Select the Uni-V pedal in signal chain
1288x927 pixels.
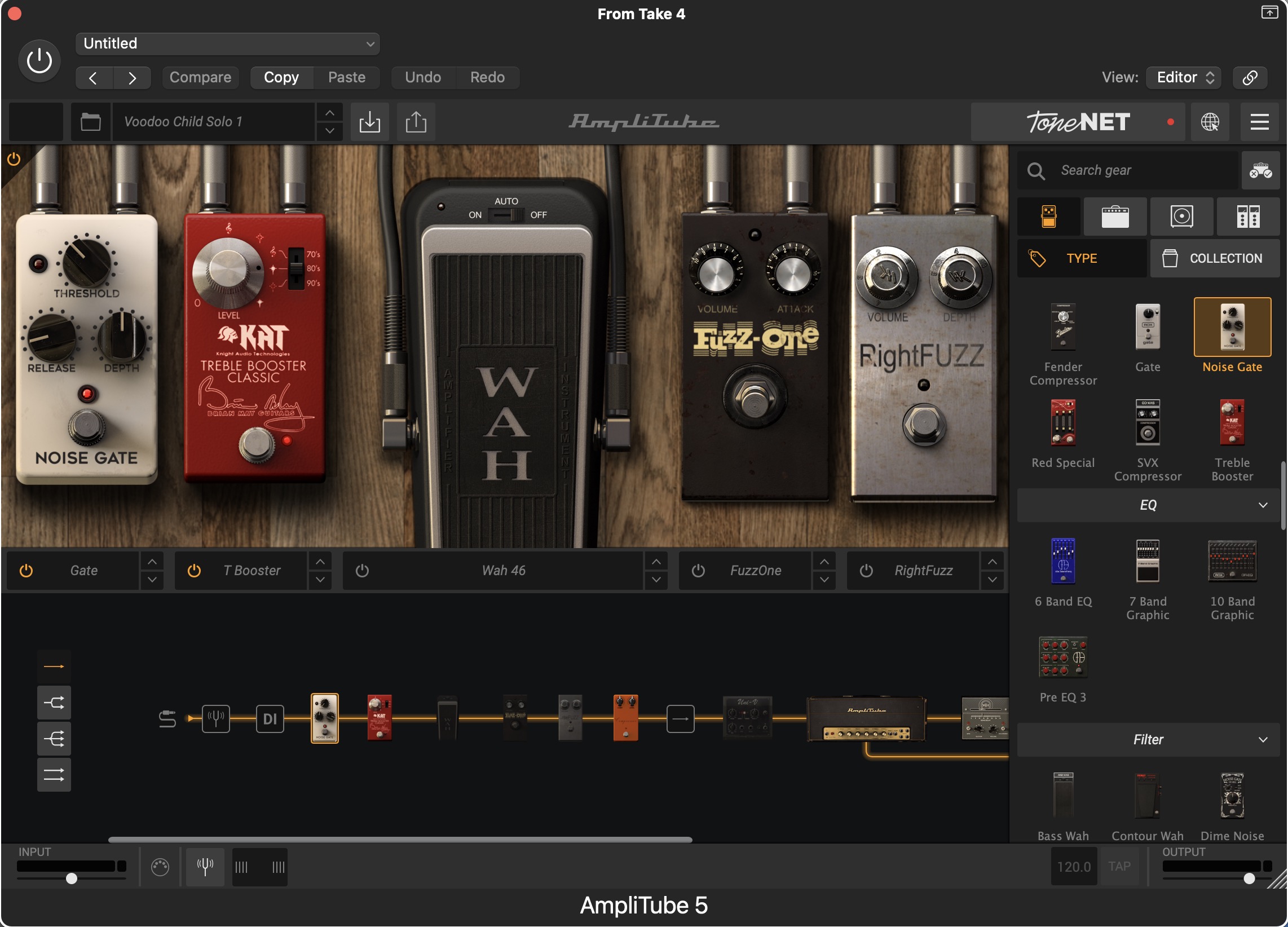pyautogui.click(x=747, y=717)
